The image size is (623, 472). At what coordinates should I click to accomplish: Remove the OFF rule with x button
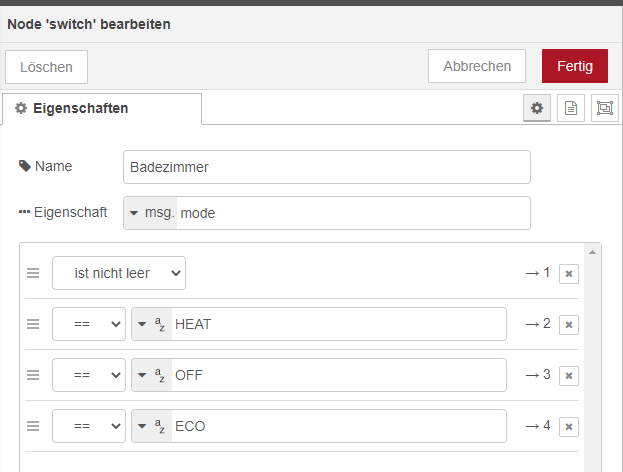[569, 375]
